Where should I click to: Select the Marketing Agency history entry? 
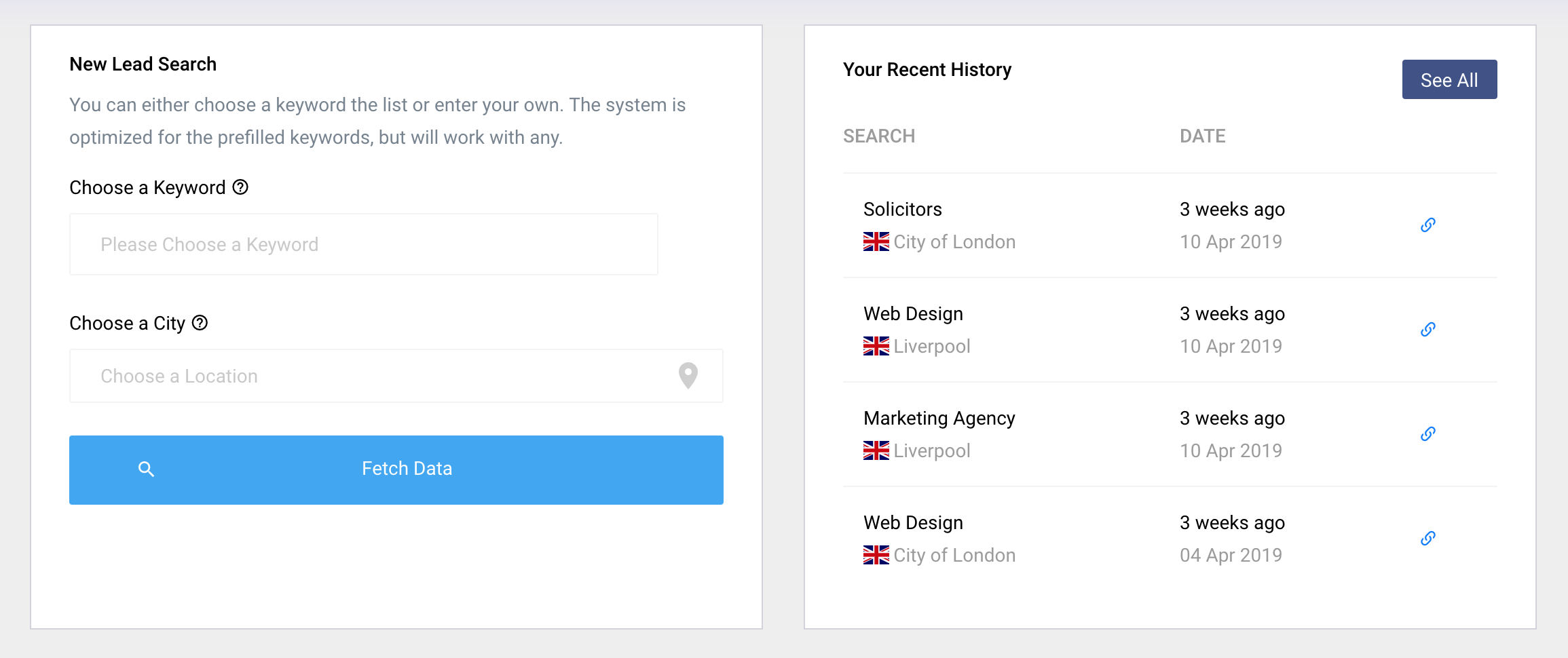(939, 418)
